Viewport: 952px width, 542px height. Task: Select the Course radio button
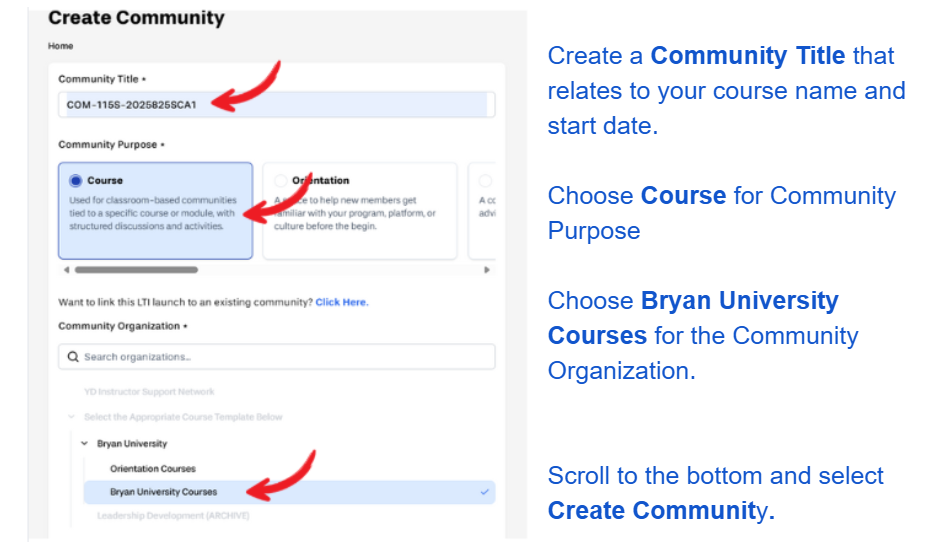click(75, 180)
